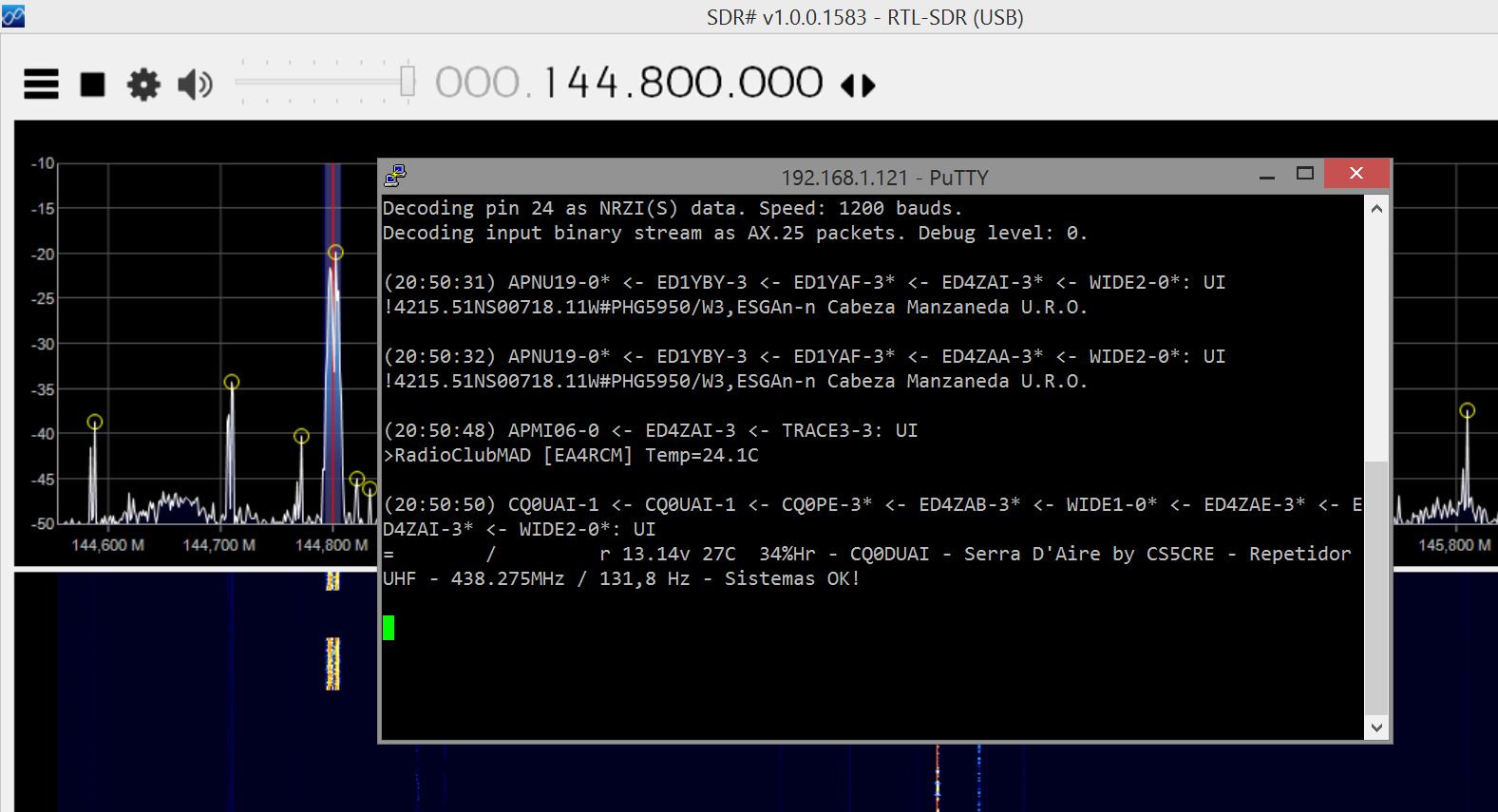This screenshot has width=1498, height=812.
Task: Click the '144,800 M' axis label
Action: pos(332,545)
